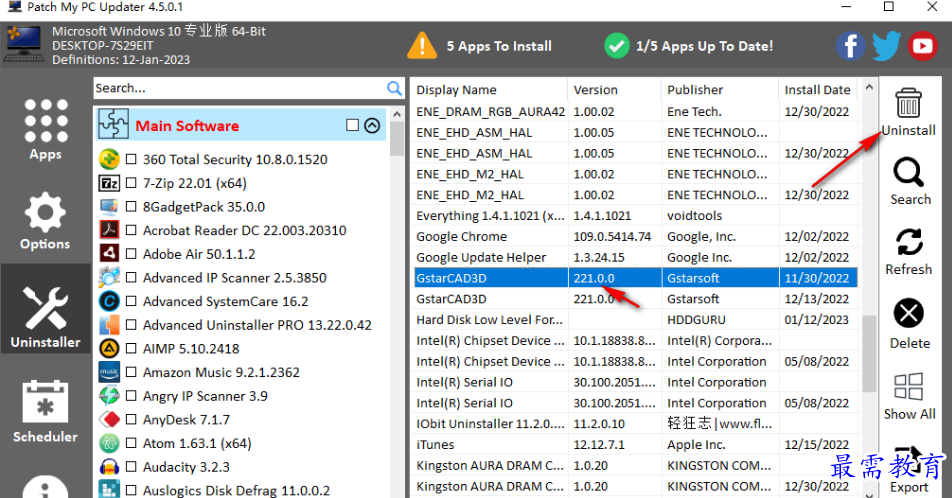Sort by Install Date column header
The image size is (952, 498).
coord(818,90)
